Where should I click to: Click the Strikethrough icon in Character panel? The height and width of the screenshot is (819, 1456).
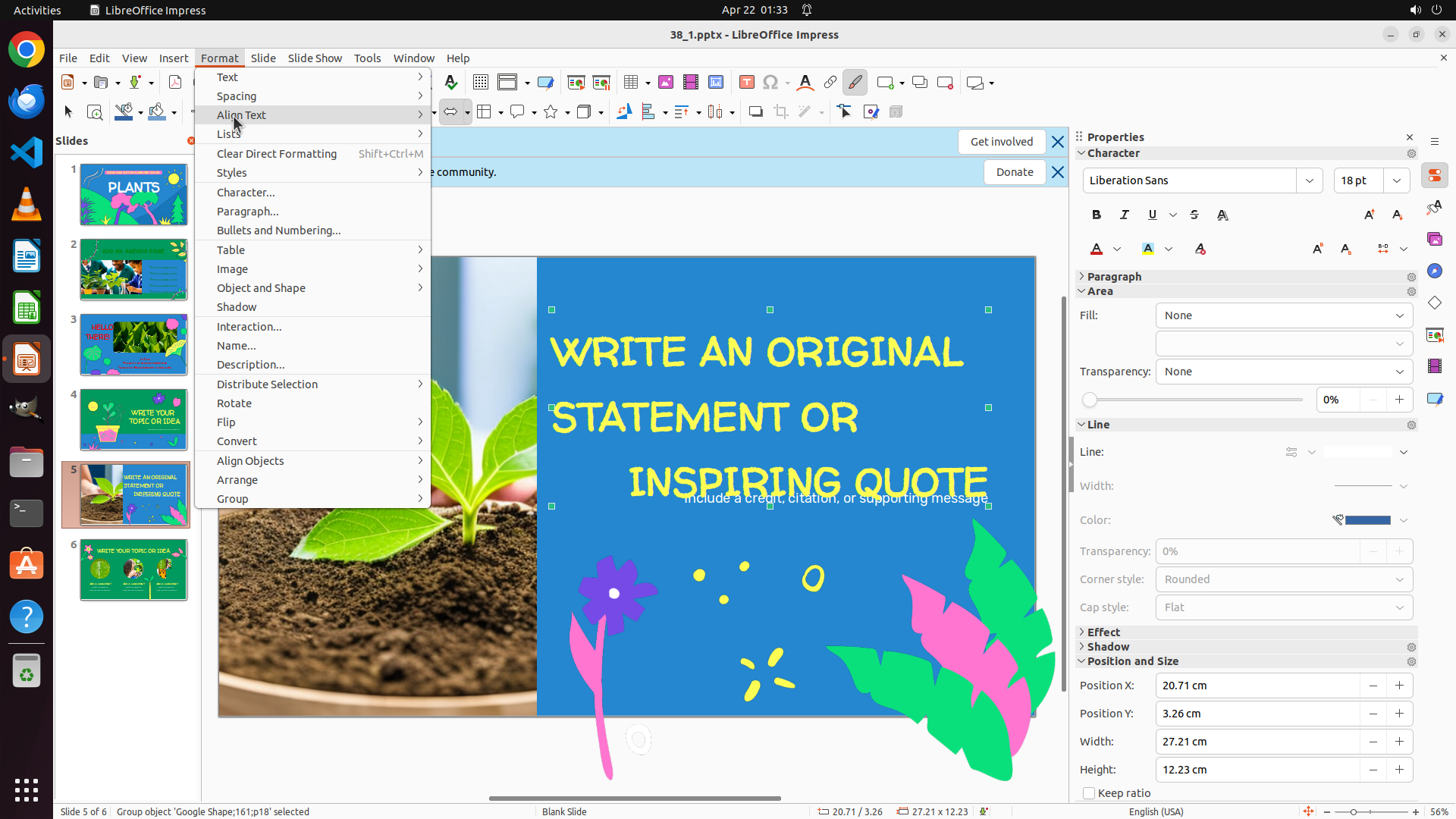(1194, 215)
